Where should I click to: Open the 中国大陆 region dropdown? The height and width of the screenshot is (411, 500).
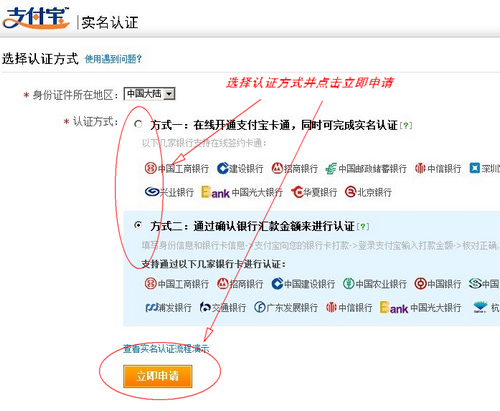coord(149,94)
